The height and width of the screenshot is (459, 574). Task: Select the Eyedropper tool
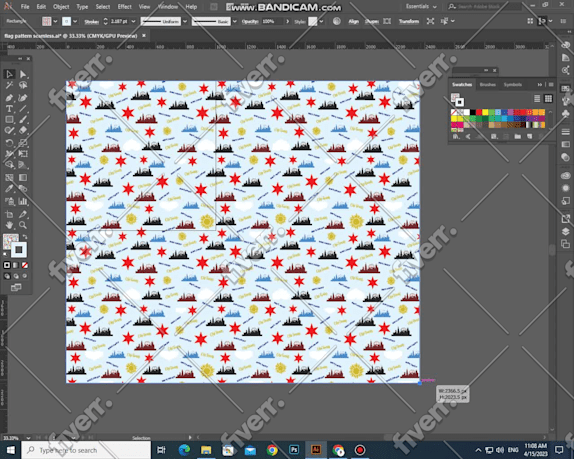pyautogui.click(x=9, y=189)
